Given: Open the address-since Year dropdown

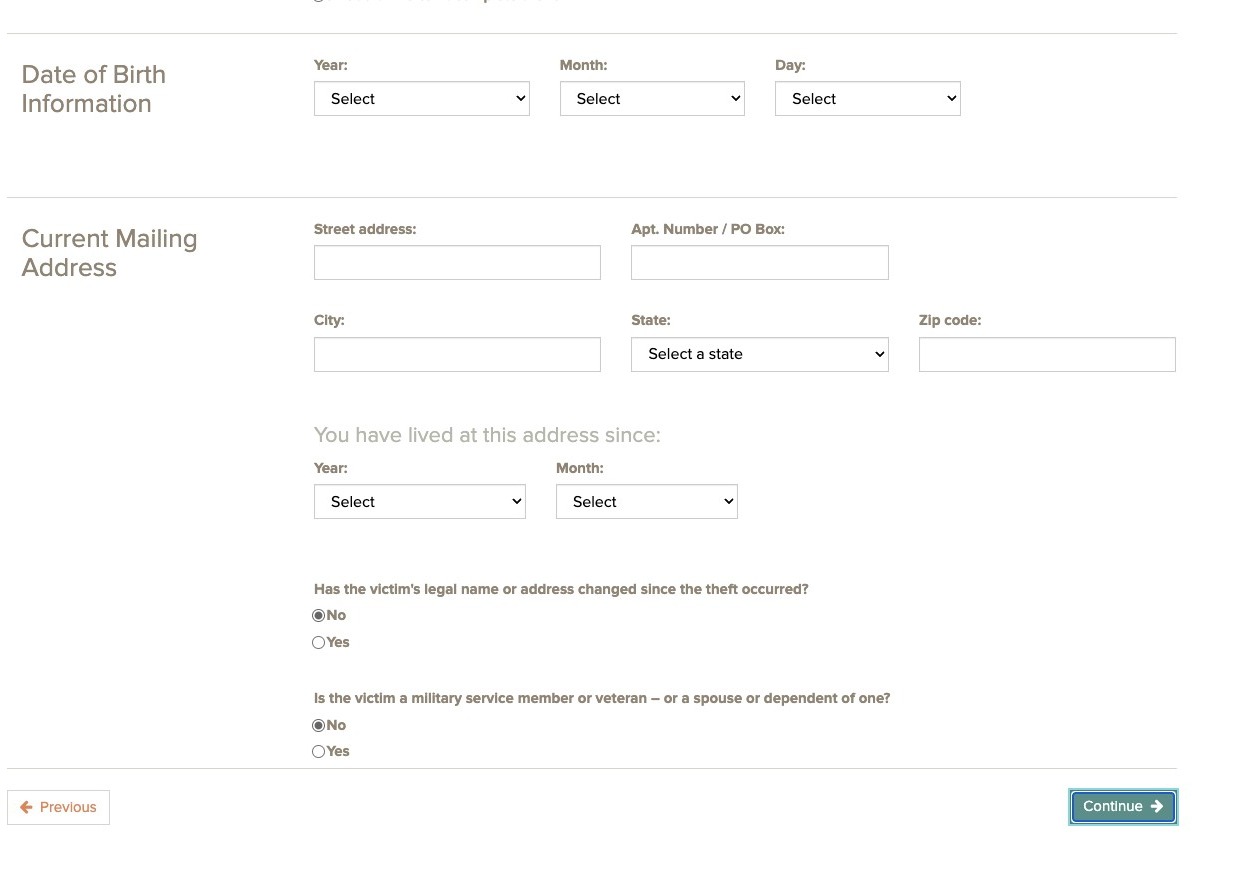Looking at the screenshot, I should (419, 502).
